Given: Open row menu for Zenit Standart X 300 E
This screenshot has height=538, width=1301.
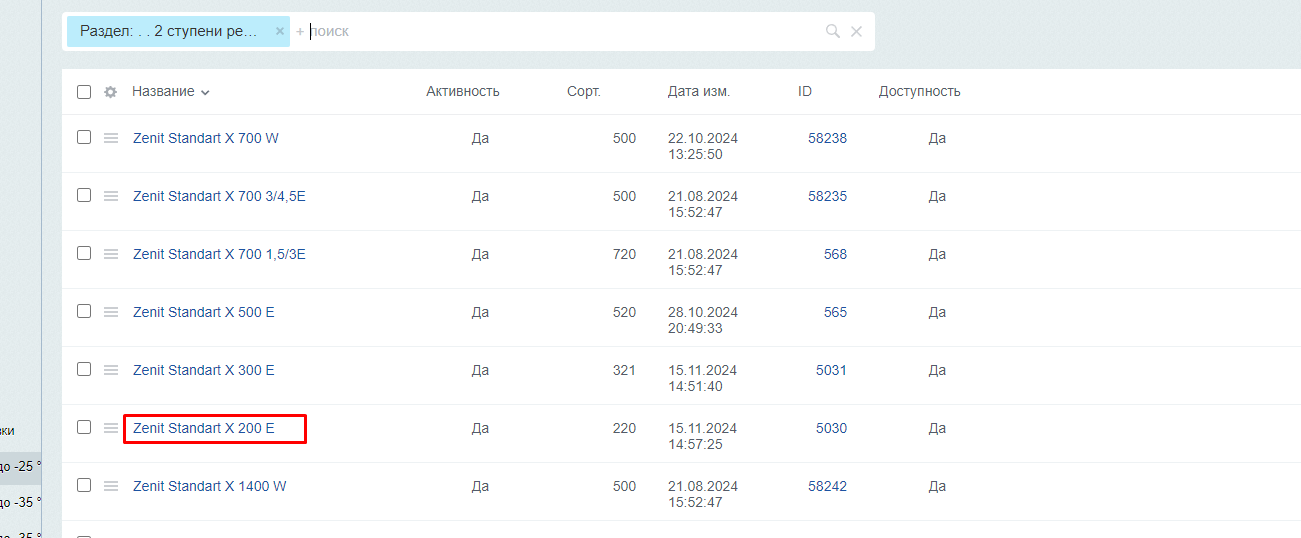Looking at the screenshot, I should pyautogui.click(x=111, y=370).
